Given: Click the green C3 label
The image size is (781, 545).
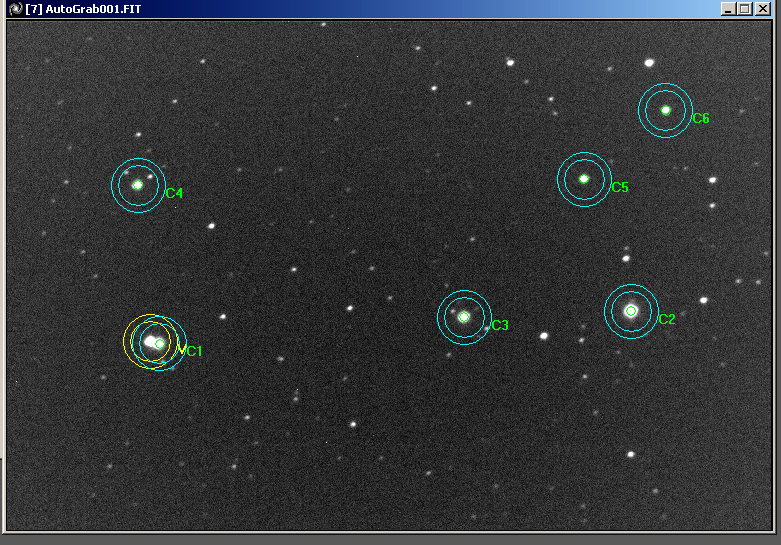Looking at the screenshot, I should pyautogui.click(x=500, y=325).
